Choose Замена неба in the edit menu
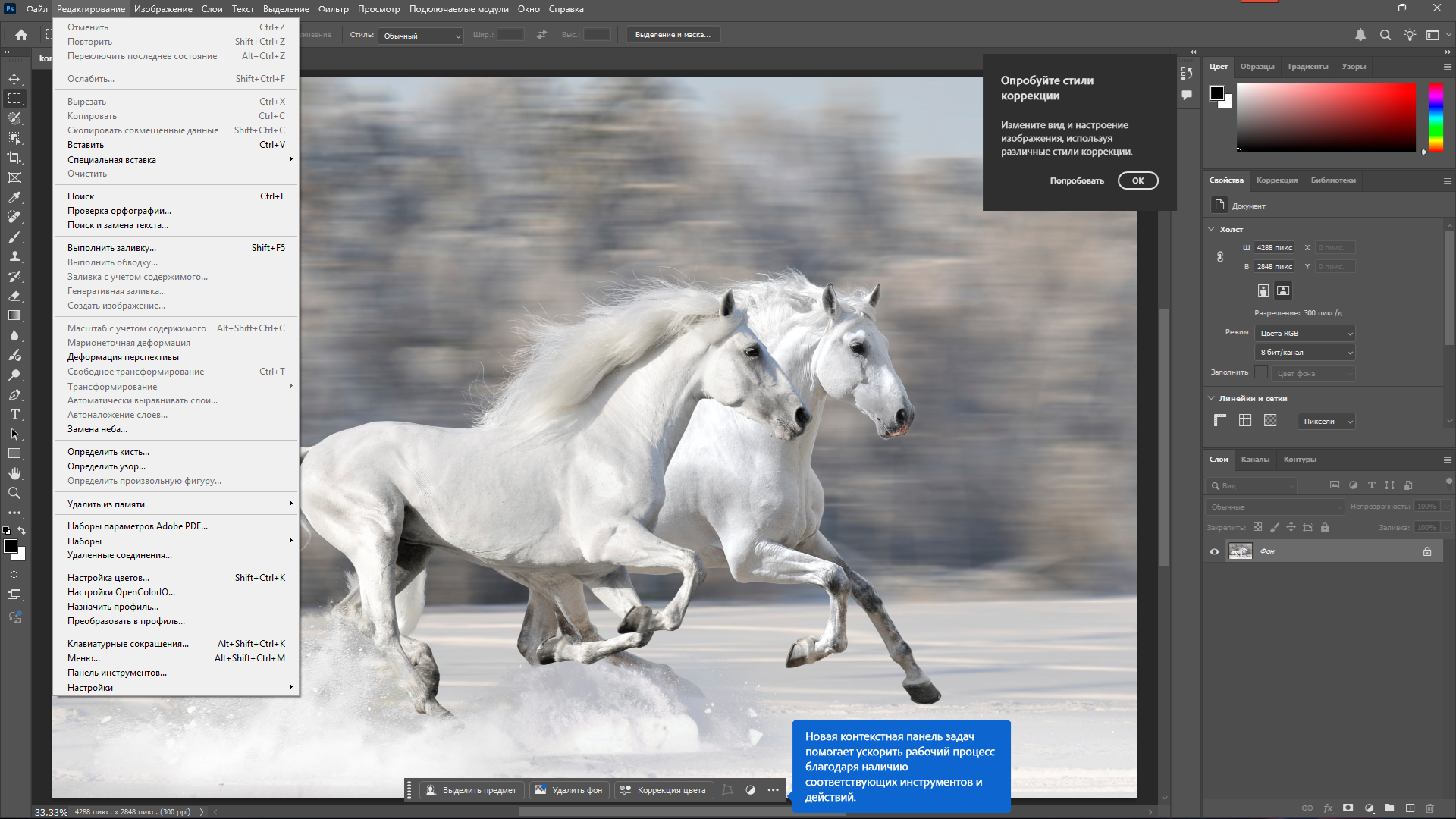This screenshot has height=819, width=1456. click(97, 429)
